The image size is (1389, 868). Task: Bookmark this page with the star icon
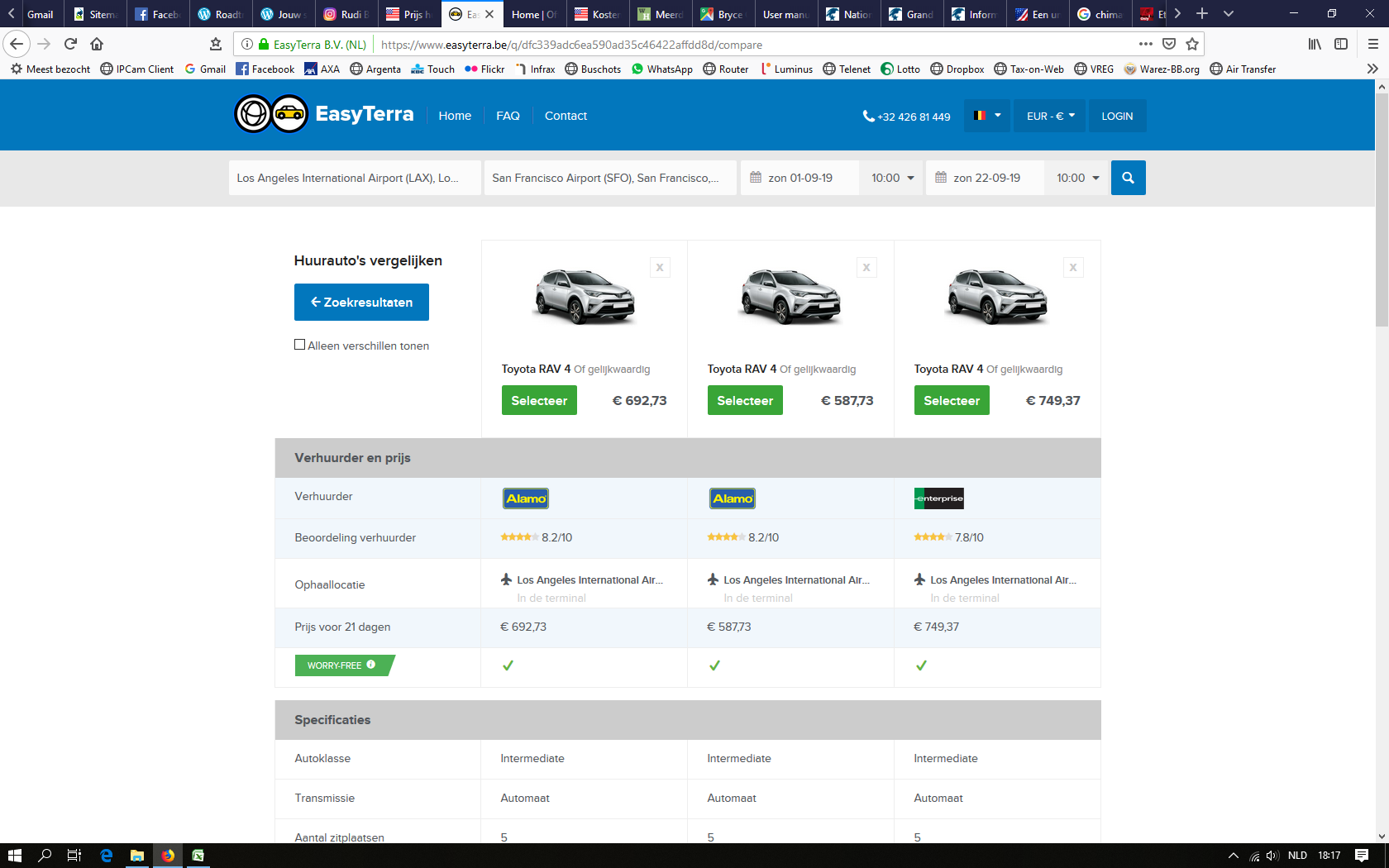coord(1192,44)
